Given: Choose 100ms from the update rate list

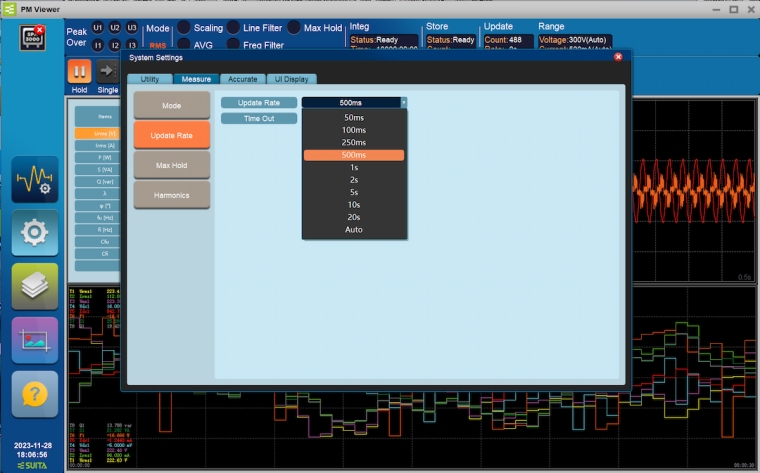Looking at the screenshot, I should 353,130.
